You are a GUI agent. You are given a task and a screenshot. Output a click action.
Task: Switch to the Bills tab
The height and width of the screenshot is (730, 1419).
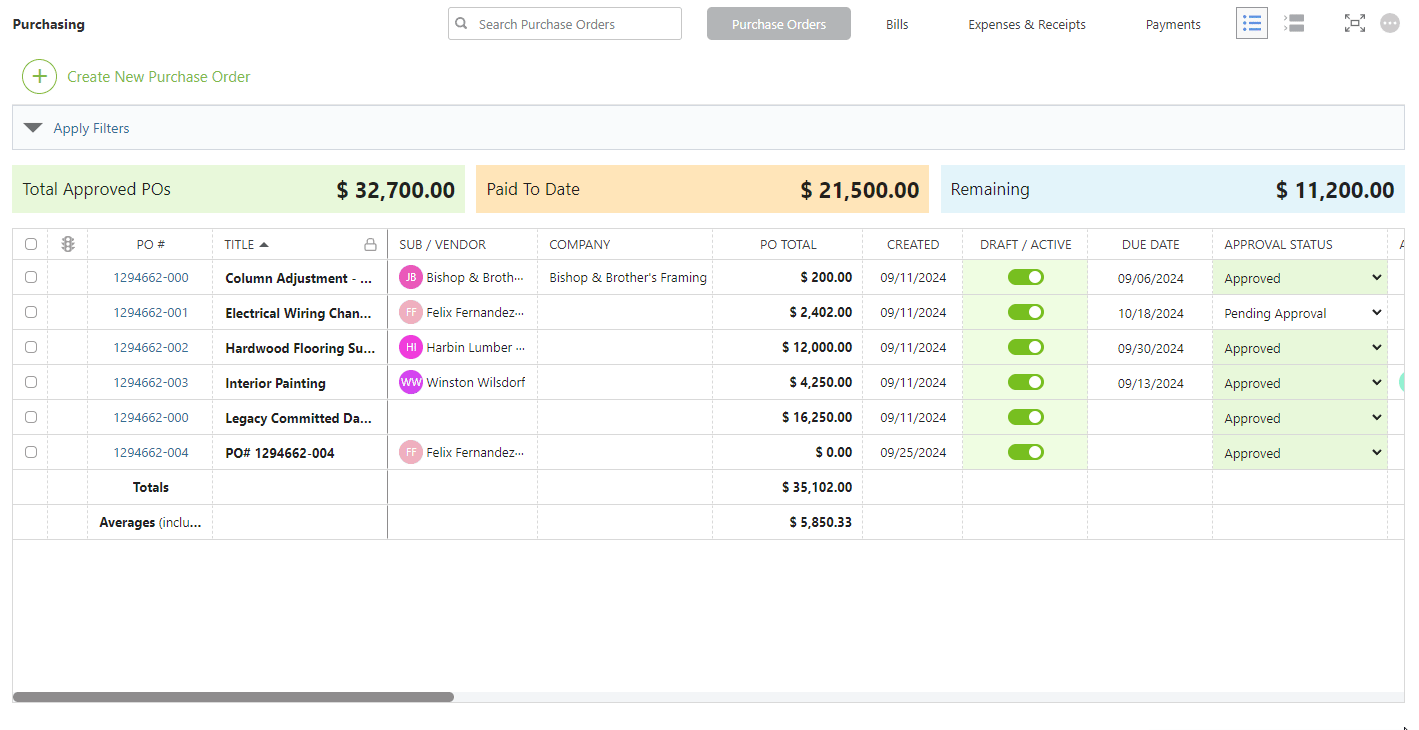coord(897,24)
